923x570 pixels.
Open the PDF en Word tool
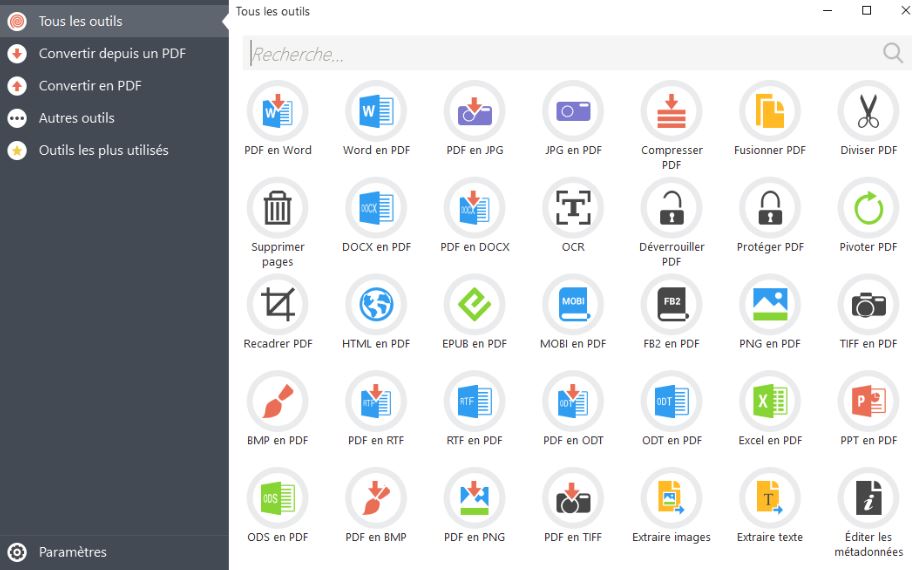click(278, 111)
